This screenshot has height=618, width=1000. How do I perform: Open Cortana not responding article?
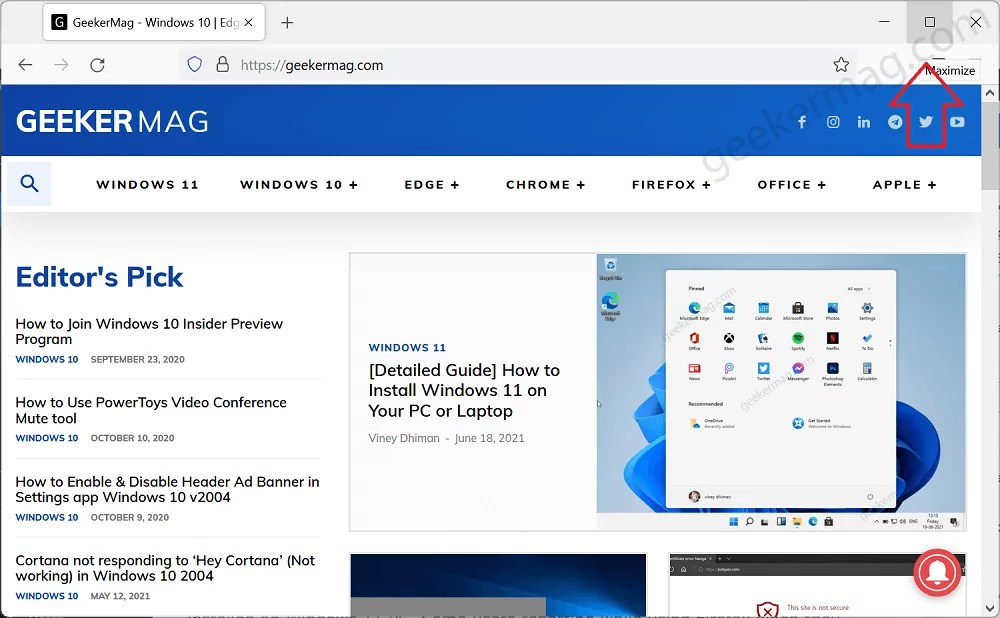pyautogui.click(x=165, y=568)
